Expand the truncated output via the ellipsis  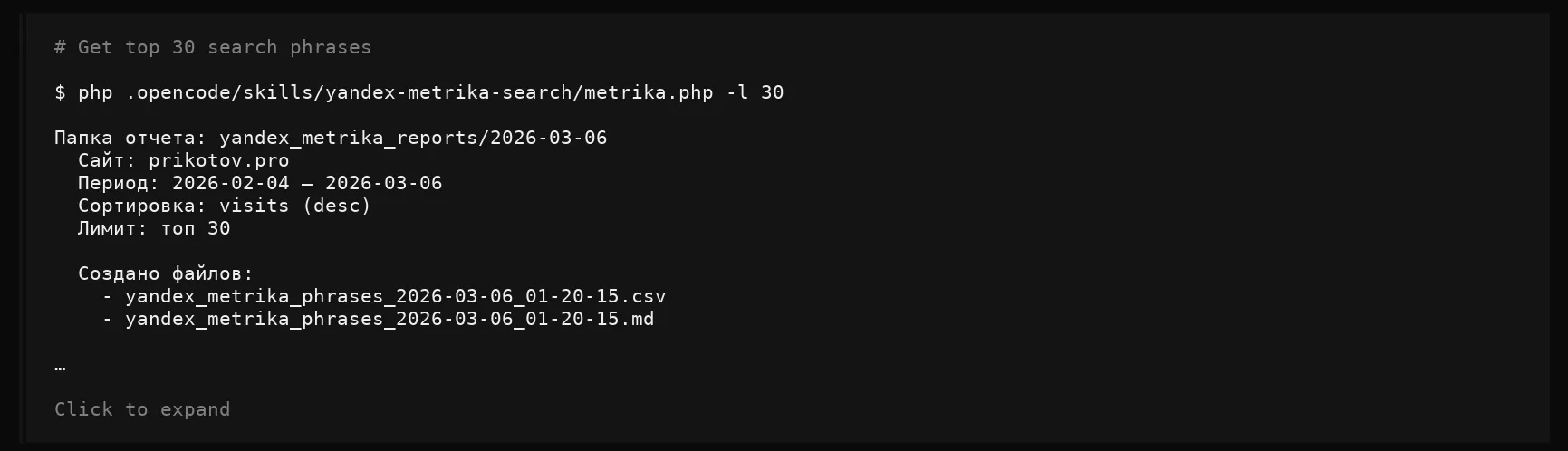tap(60, 366)
